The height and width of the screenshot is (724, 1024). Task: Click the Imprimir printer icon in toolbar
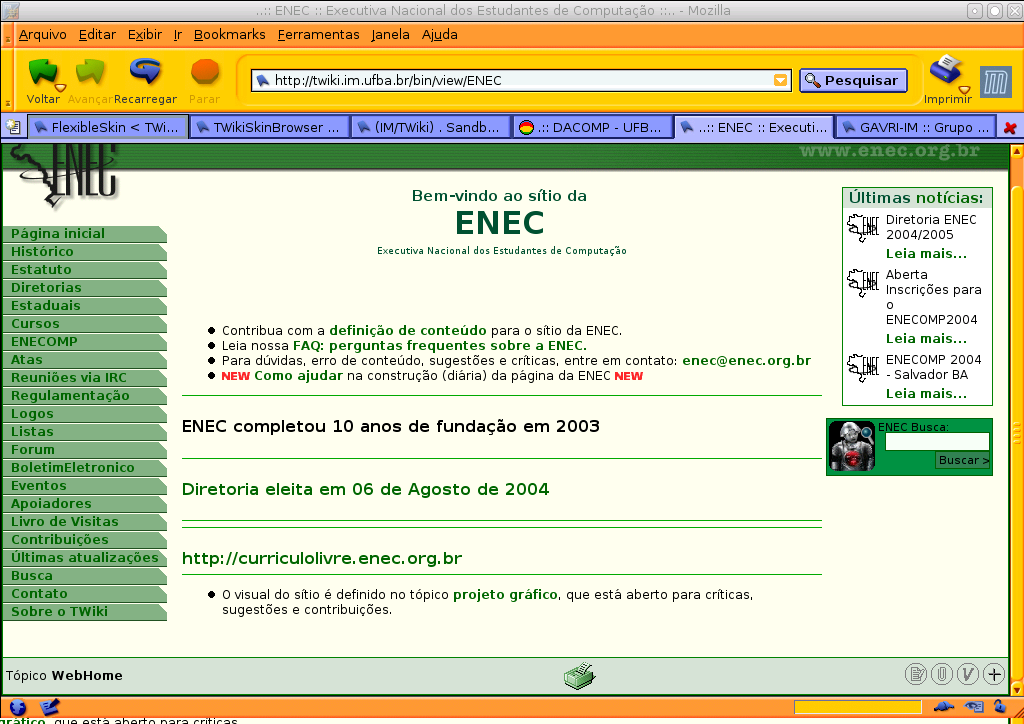tap(943, 70)
